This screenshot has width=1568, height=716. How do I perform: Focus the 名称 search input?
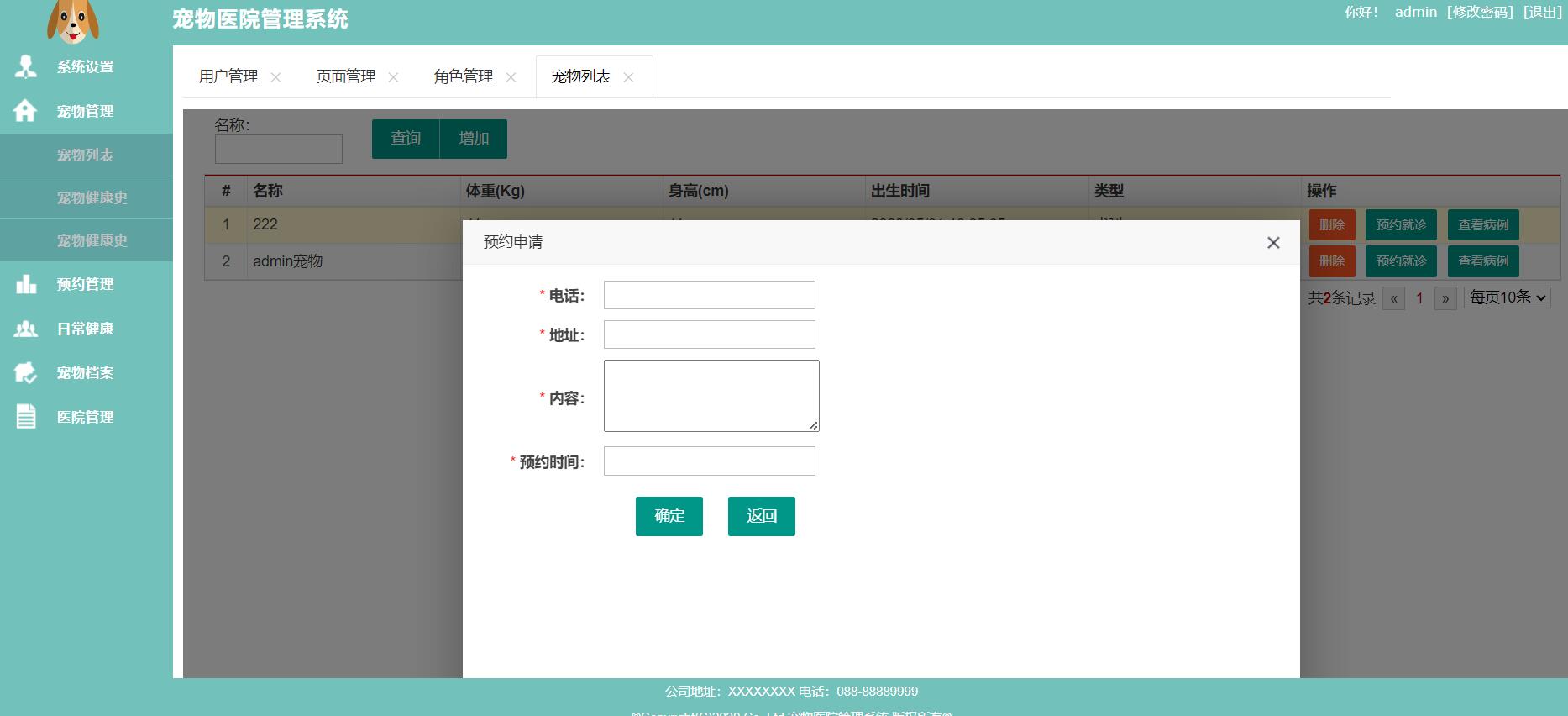[279, 150]
